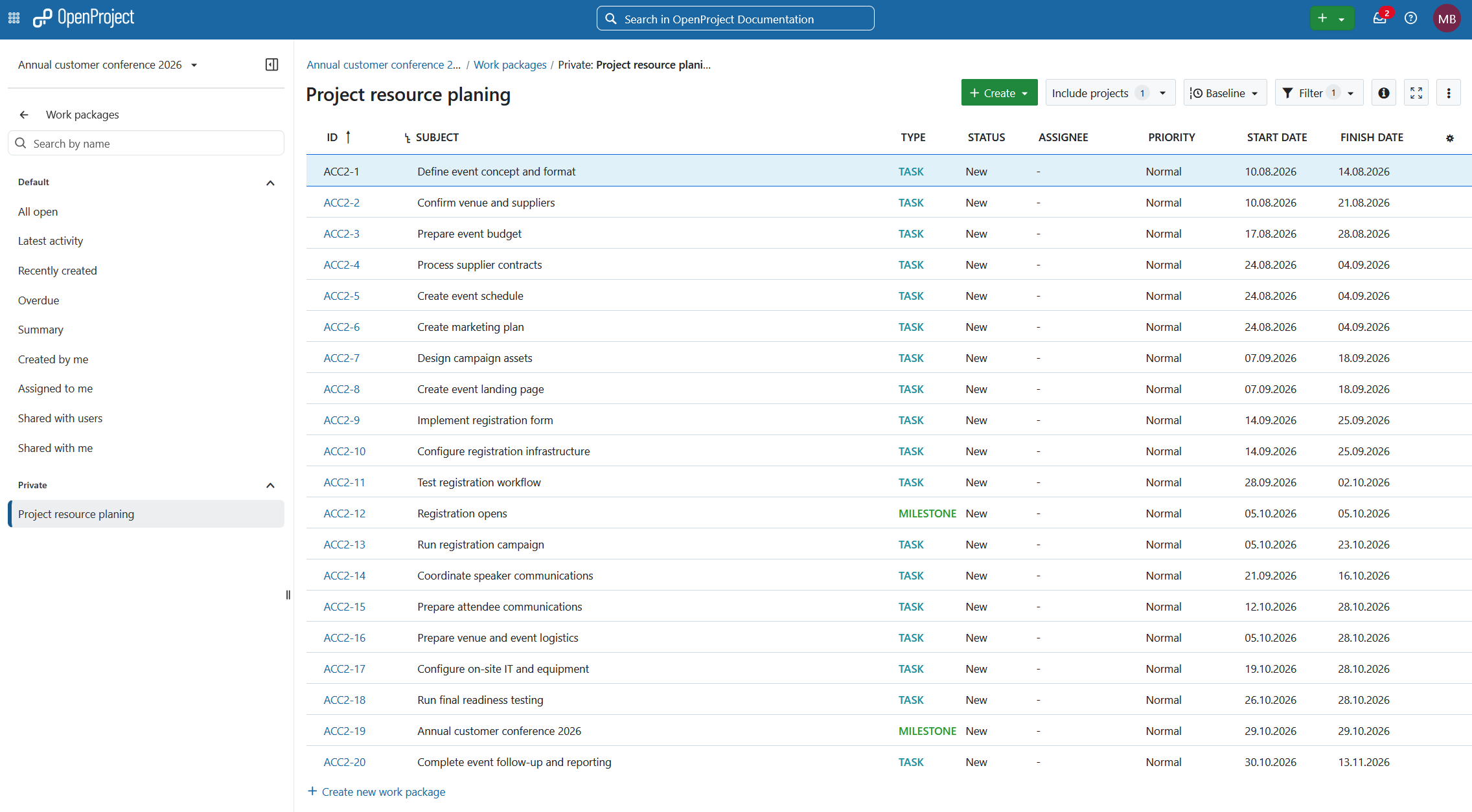Activate zen mode fullscreen icon

1416,93
